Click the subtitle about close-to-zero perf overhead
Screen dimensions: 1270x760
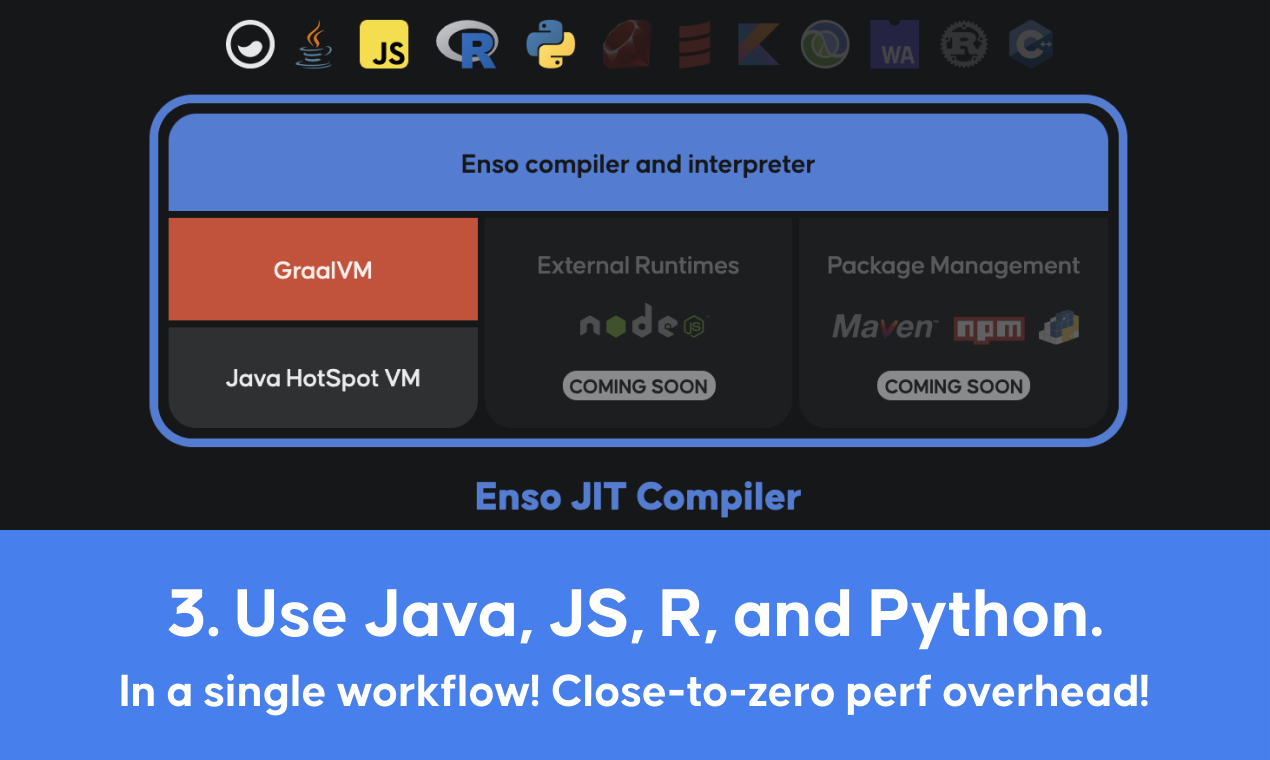pos(635,692)
